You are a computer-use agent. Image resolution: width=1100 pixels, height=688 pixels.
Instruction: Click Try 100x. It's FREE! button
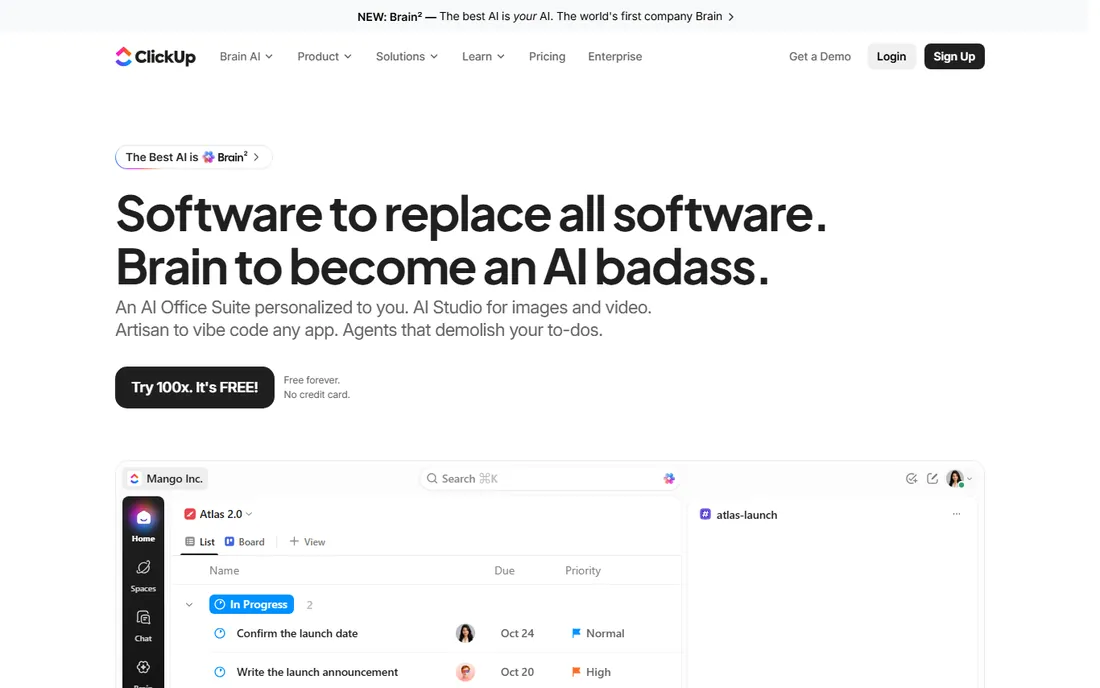[194, 387]
